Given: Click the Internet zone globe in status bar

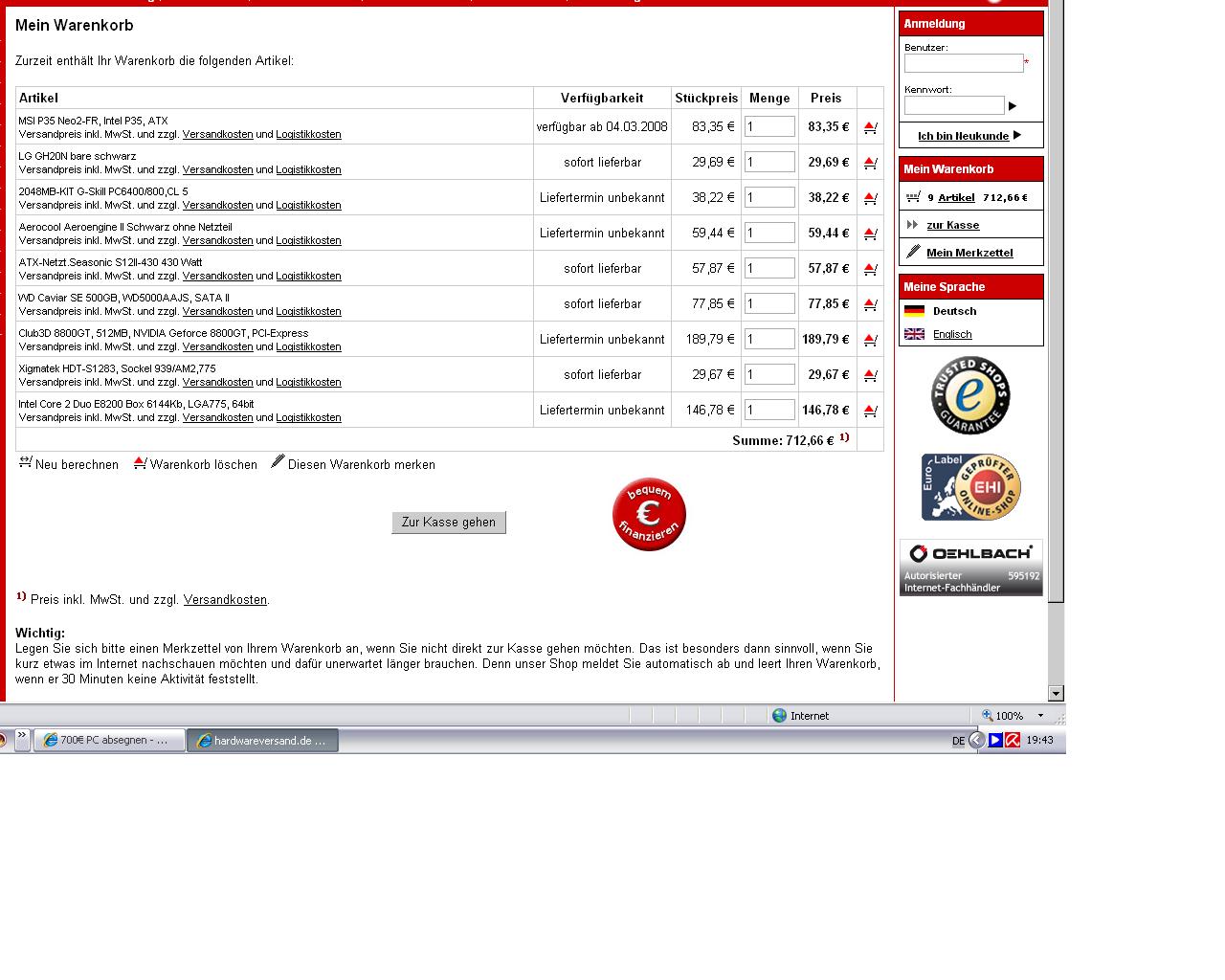Looking at the screenshot, I should point(779,716).
